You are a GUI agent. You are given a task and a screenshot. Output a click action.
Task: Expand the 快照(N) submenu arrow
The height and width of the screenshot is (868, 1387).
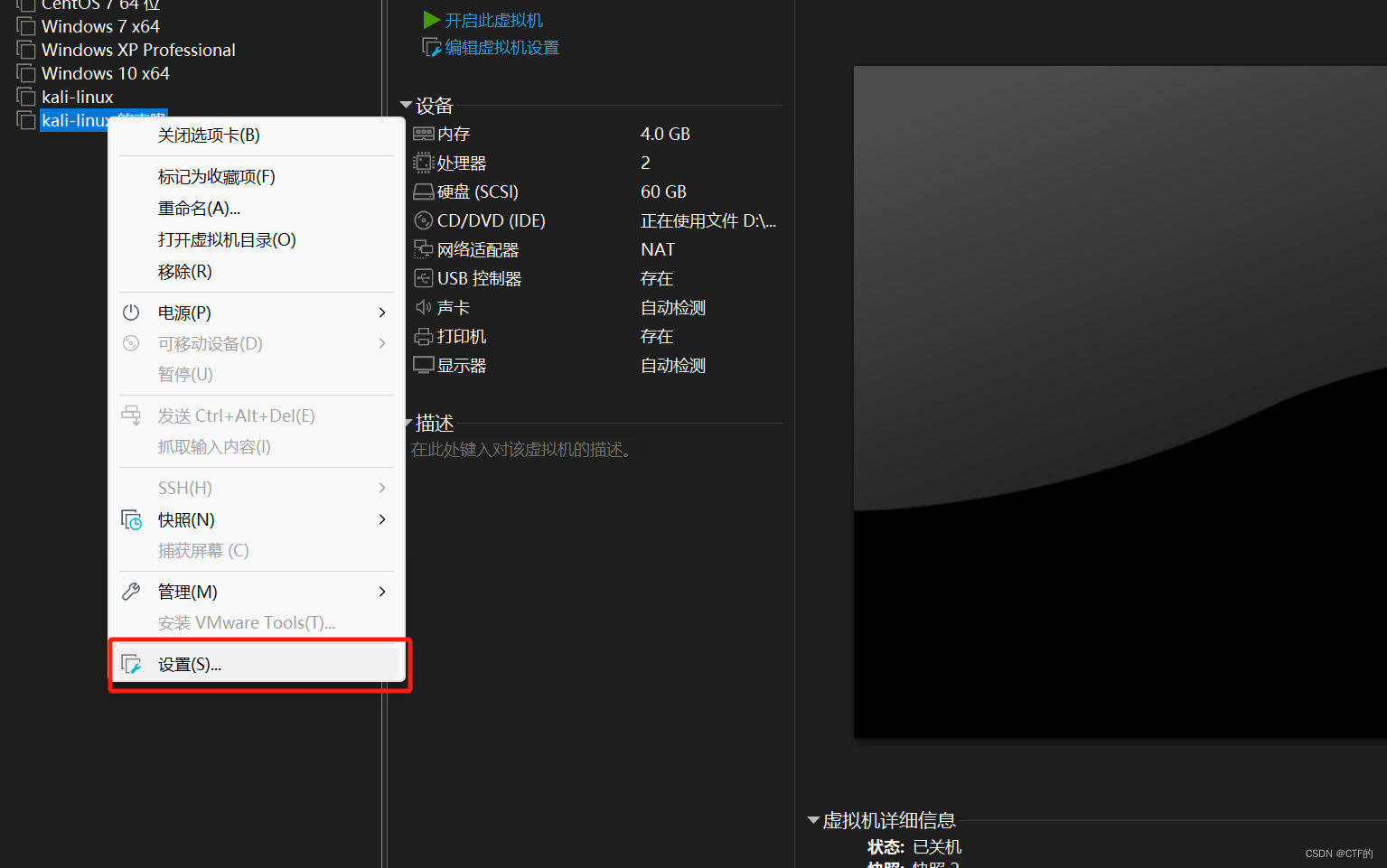[x=382, y=519]
